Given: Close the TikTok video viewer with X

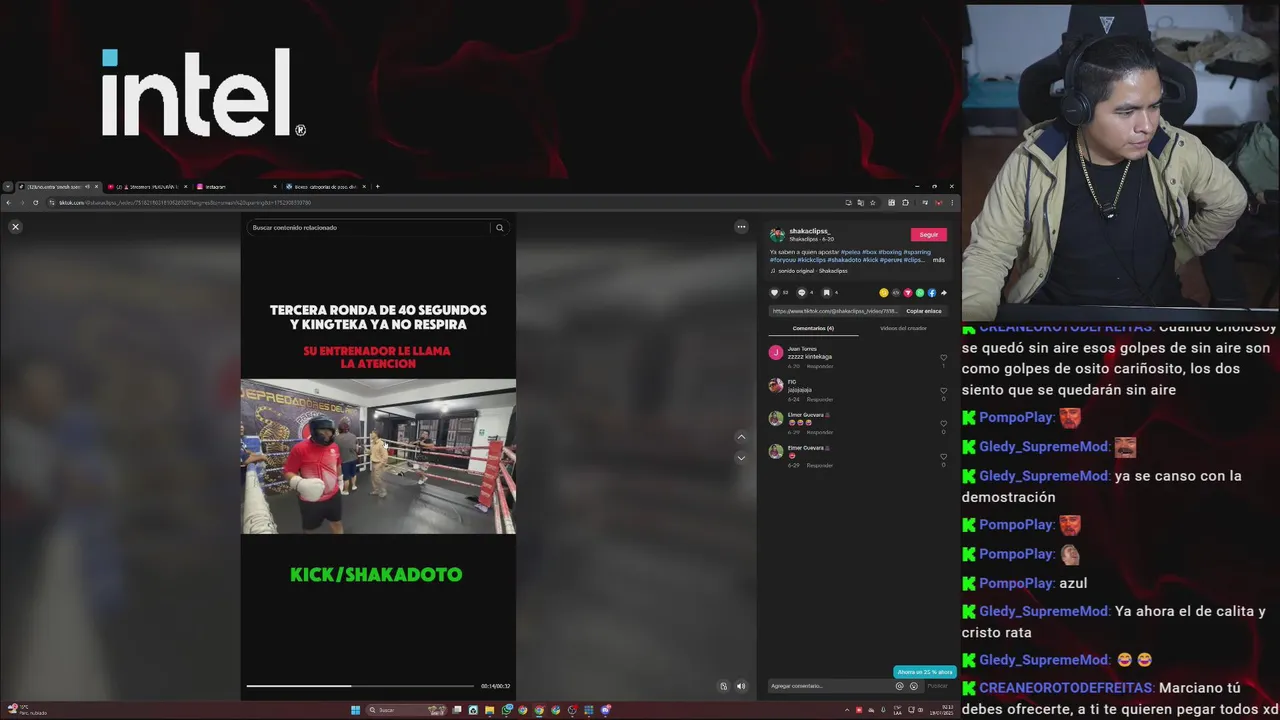Looking at the screenshot, I should click(x=15, y=227).
